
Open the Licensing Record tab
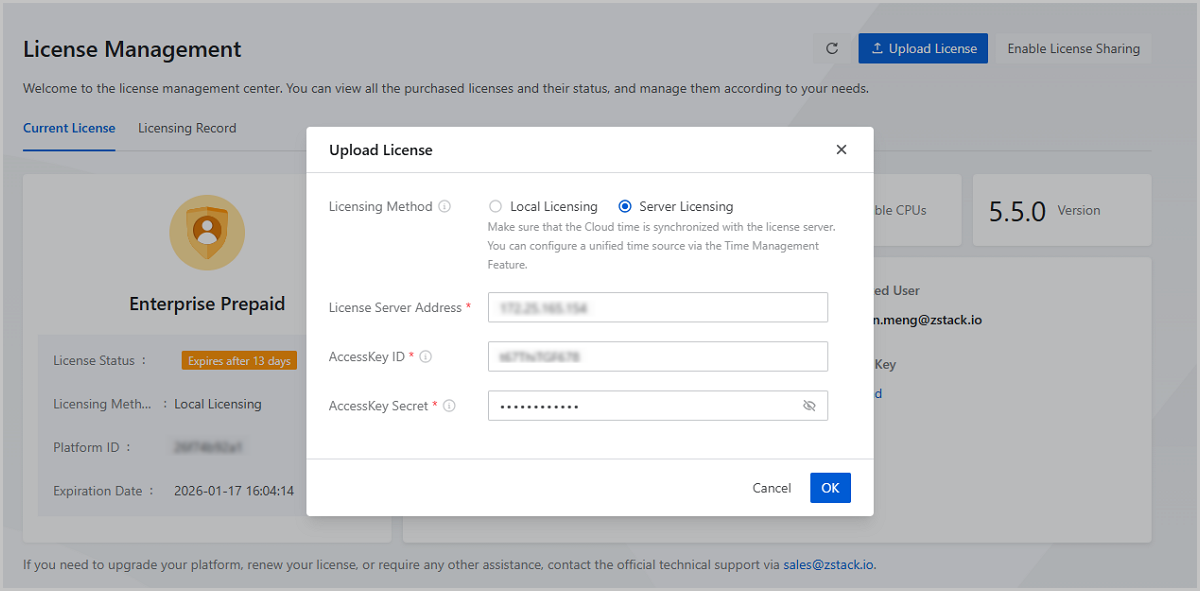[x=187, y=128]
